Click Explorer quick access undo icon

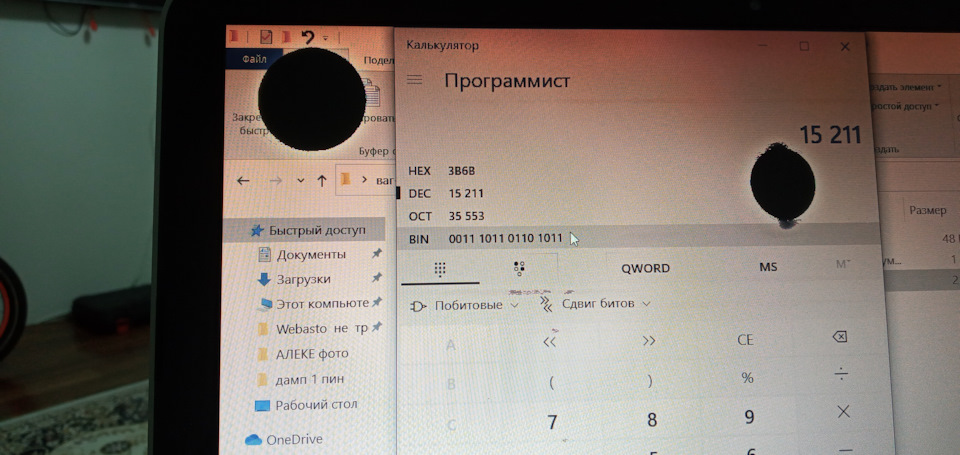point(308,38)
